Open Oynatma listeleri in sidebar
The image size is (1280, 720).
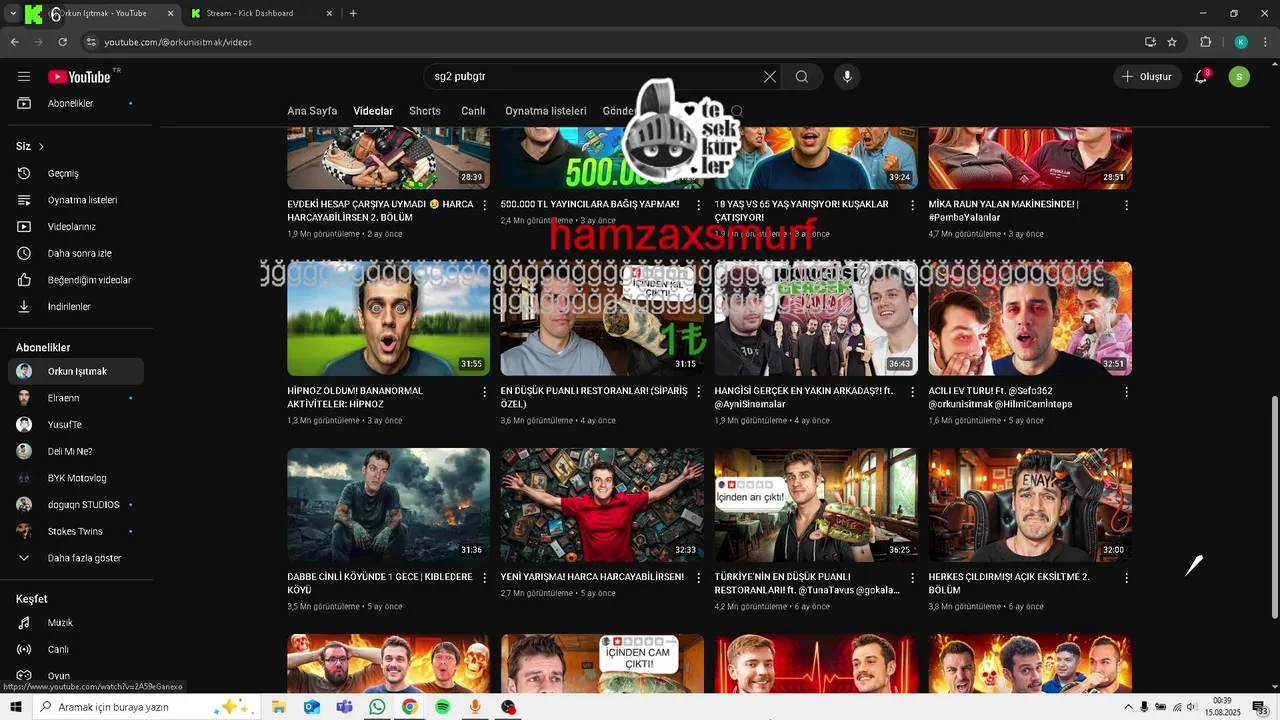pyautogui.click(x=76, y=200)
